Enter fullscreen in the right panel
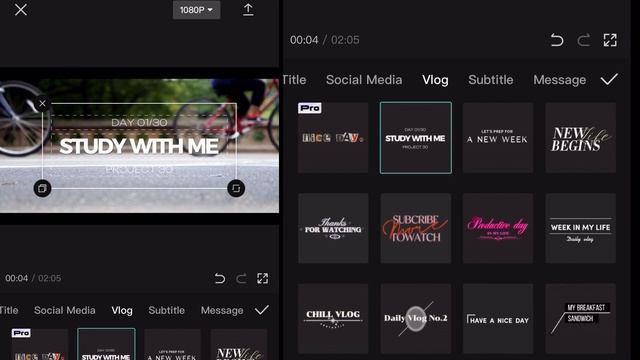Viewport: 640px width, 360px height. 610,40
